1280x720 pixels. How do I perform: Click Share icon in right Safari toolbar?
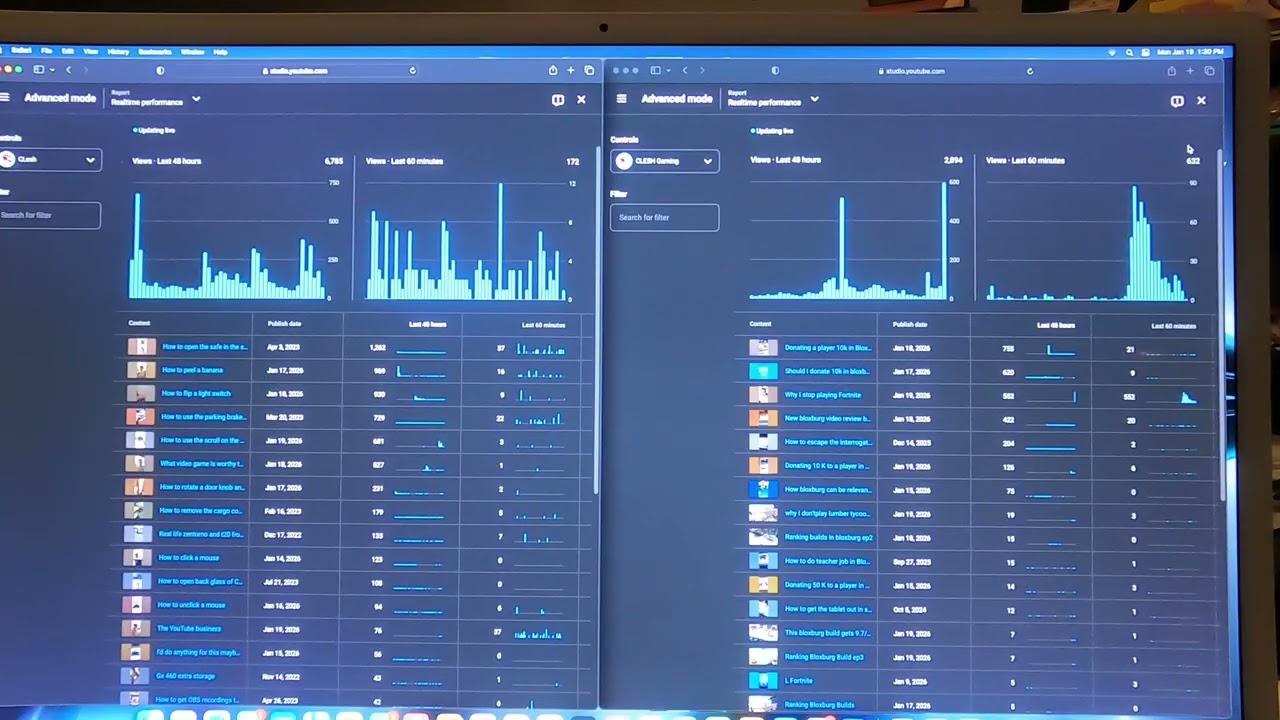click(x=1171, y=71)
